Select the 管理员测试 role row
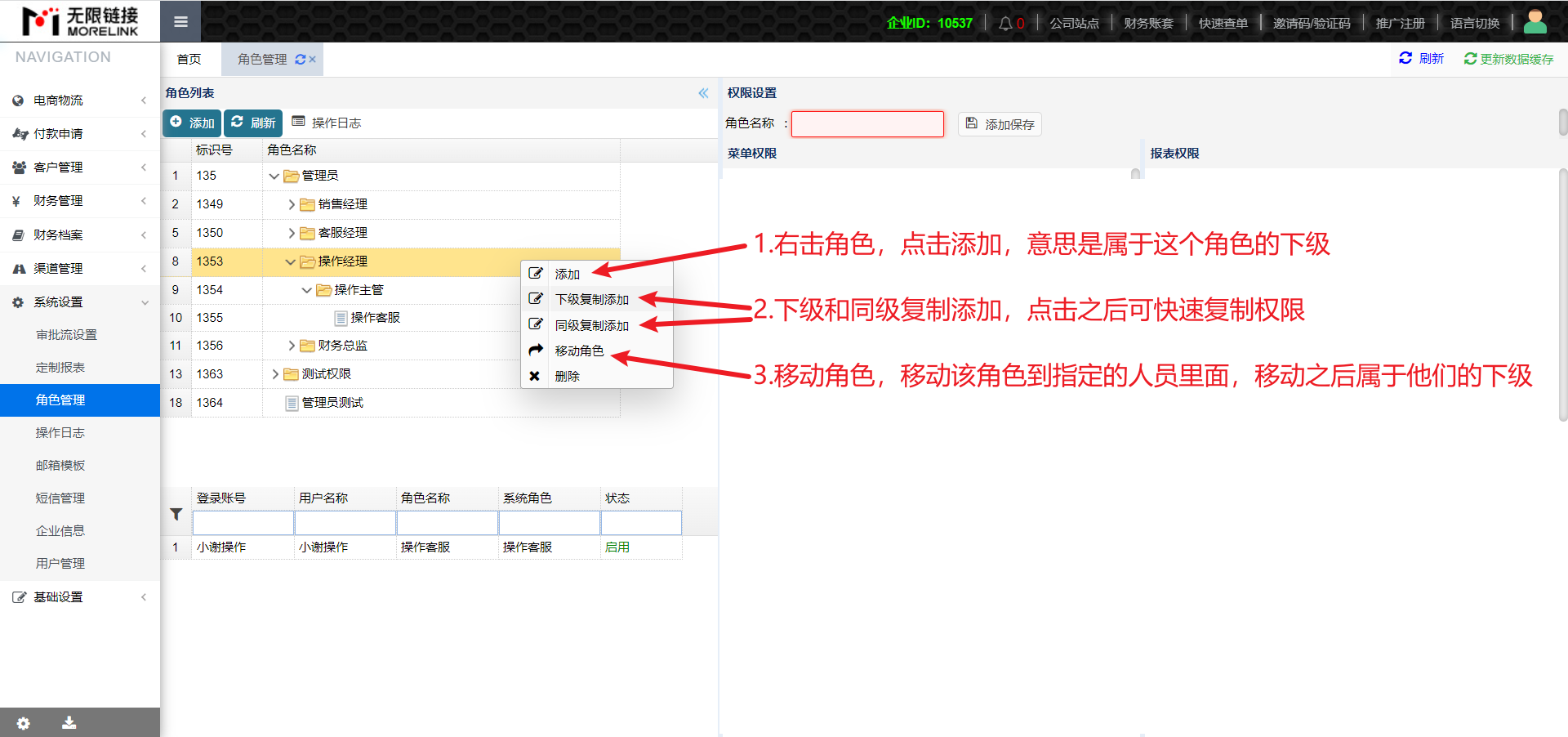Image resolution: width=1568 pixels, height=737 pixels. coord(390,403)
